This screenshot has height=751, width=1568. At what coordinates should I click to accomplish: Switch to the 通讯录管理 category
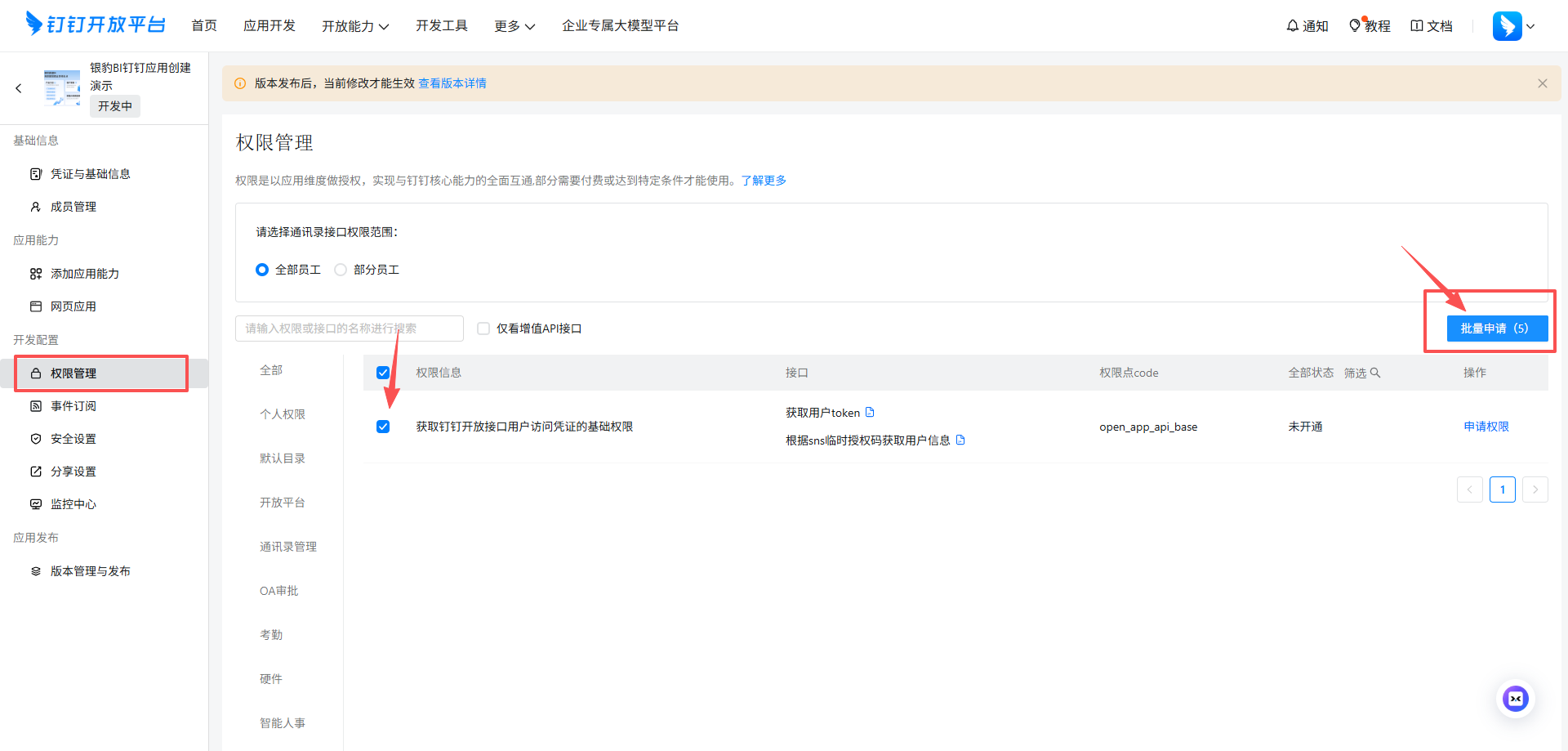[287, 546]
